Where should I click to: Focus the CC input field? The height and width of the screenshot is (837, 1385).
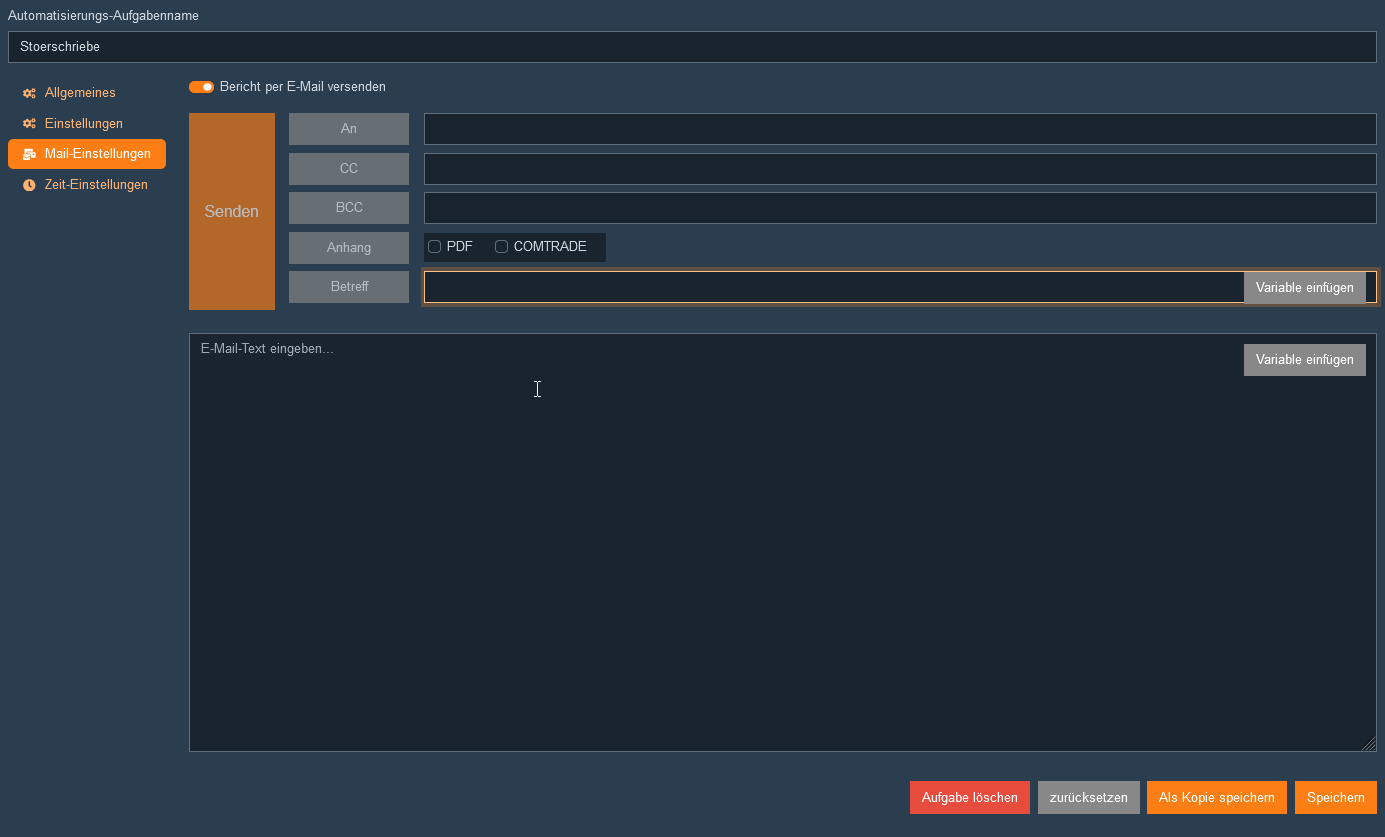(900, 169)
